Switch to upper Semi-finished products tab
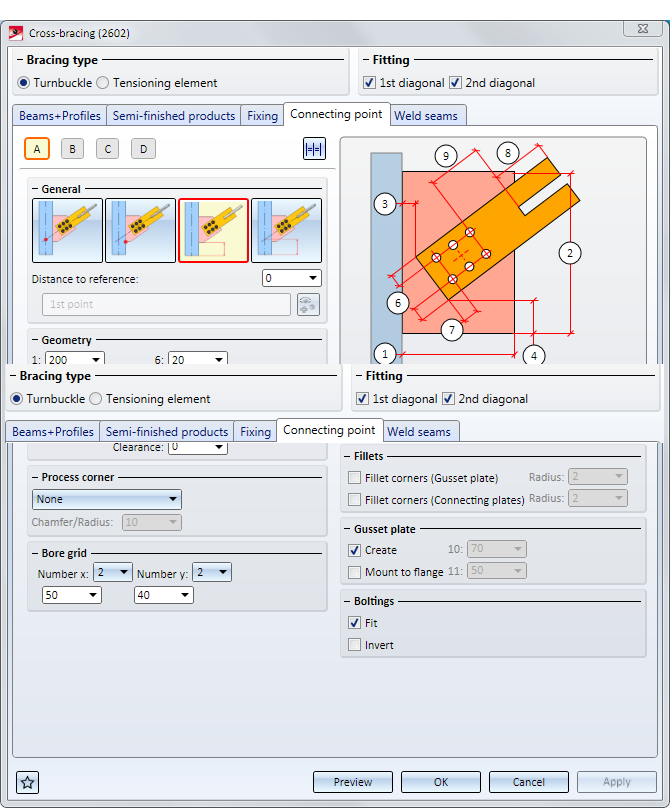The image size is (670, 808). [174, 115]
